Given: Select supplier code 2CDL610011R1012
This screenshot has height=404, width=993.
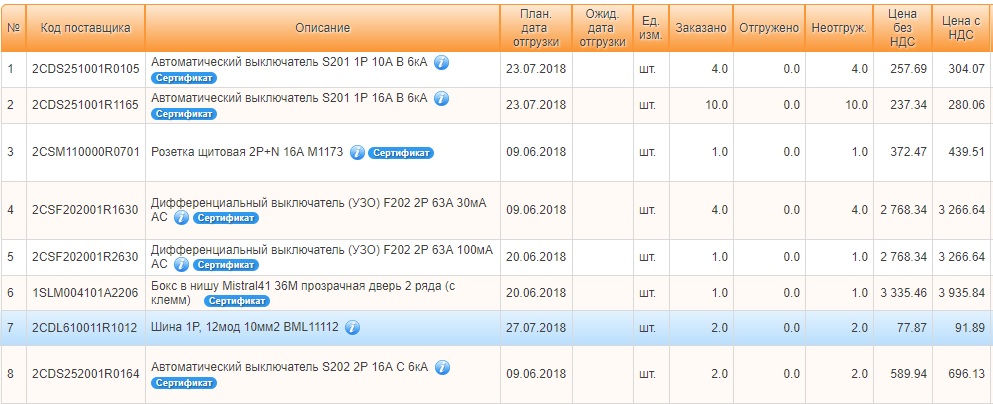Looking at the screenshot, I should pos(85,327).
